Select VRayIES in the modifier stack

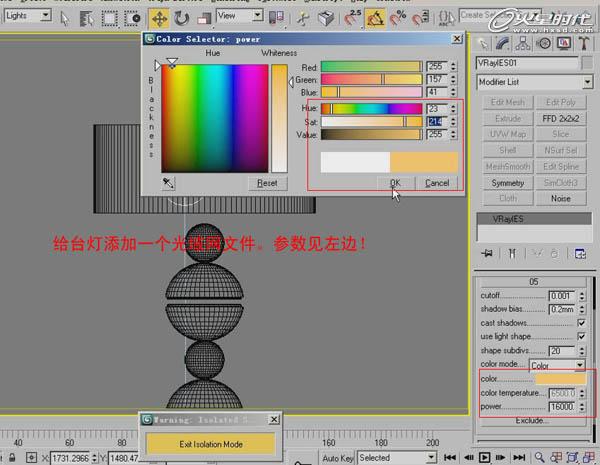[x=534, y=219]
